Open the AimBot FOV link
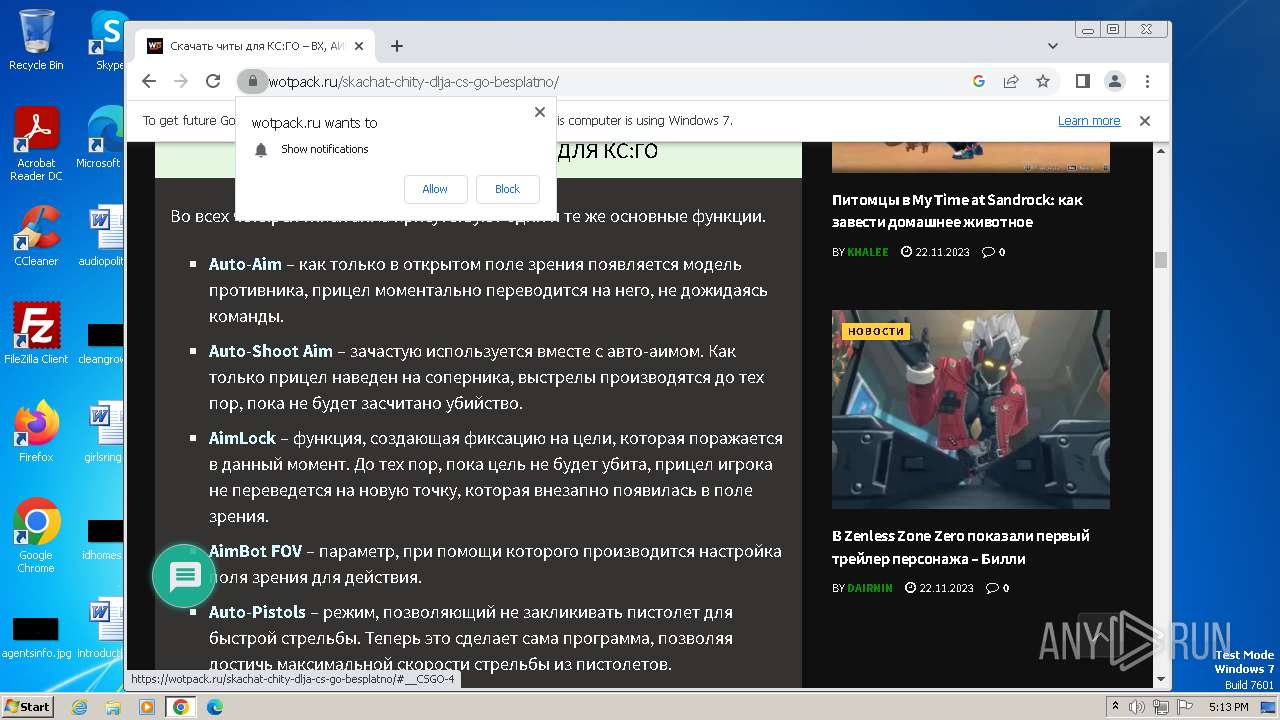1280x720 pixels. click(255, 552)
